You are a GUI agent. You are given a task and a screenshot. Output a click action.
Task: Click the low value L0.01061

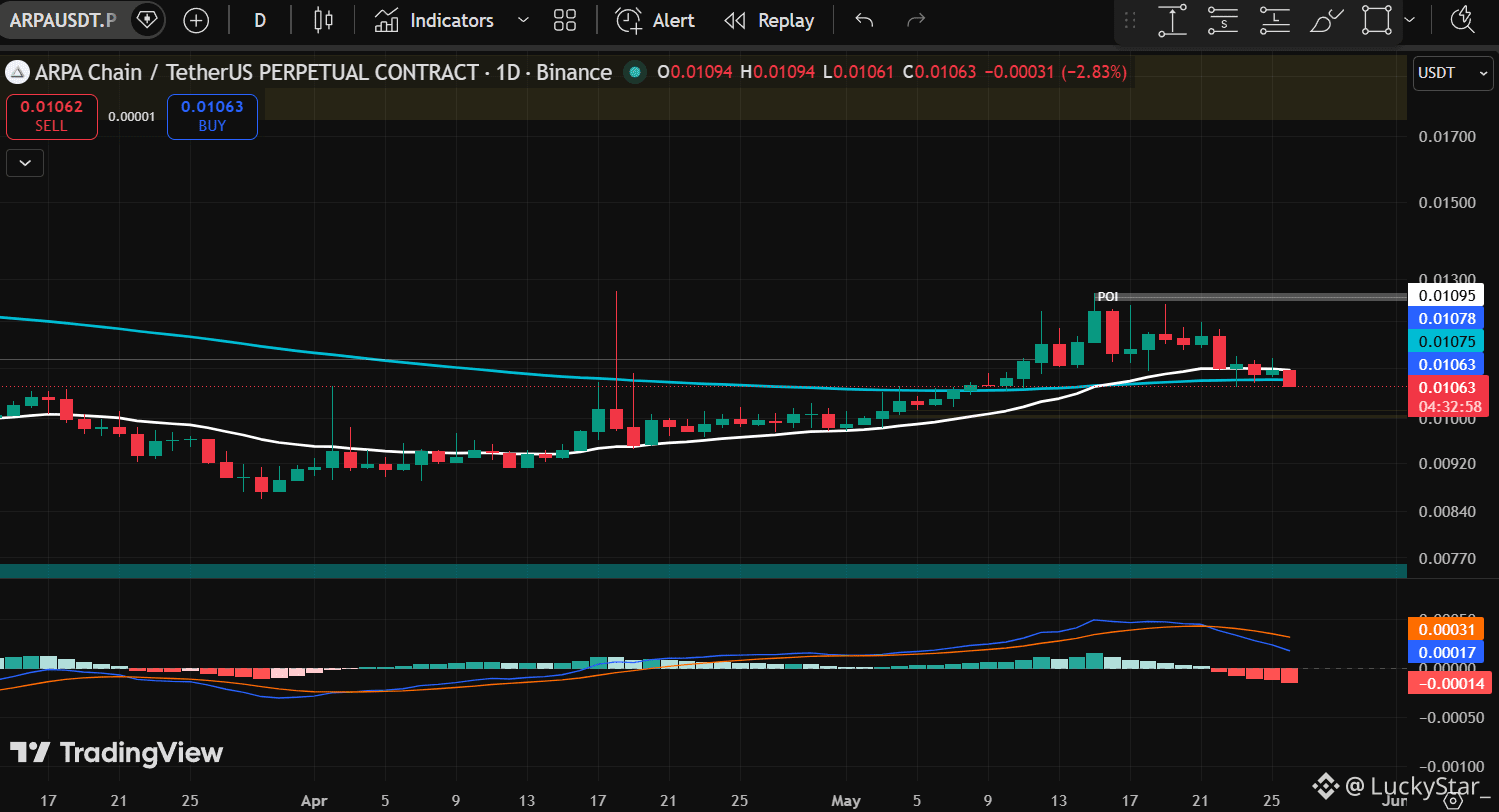858,72
